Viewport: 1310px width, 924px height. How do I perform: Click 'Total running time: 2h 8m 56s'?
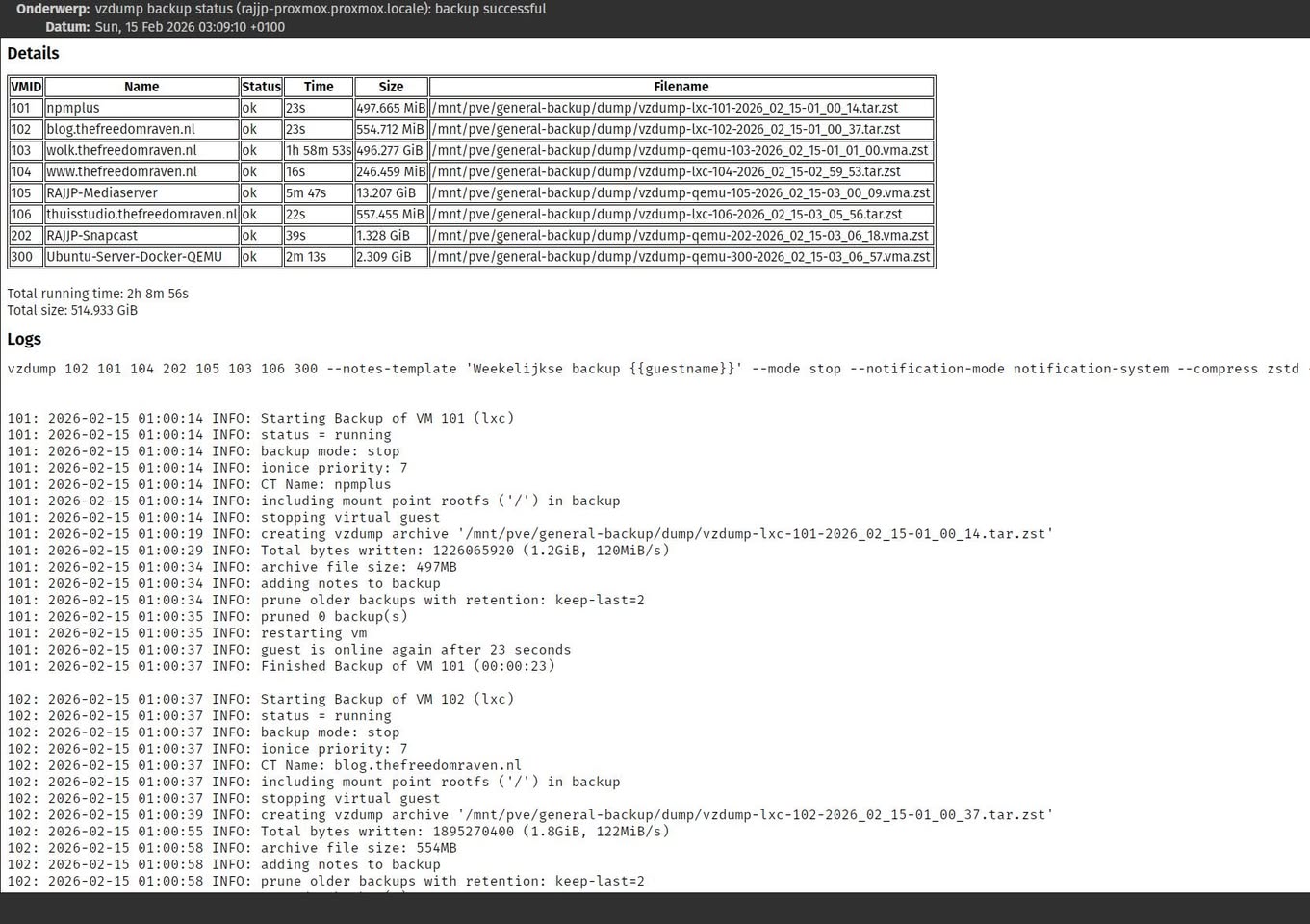click(97, 294)
